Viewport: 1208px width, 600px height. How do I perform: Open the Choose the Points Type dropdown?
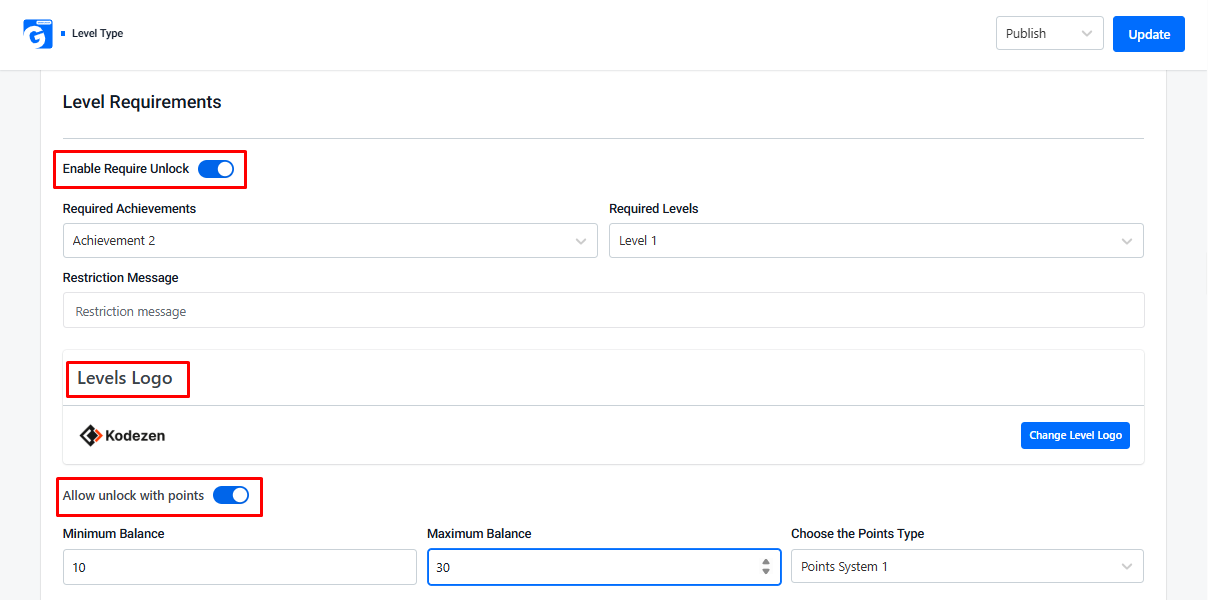967,567
